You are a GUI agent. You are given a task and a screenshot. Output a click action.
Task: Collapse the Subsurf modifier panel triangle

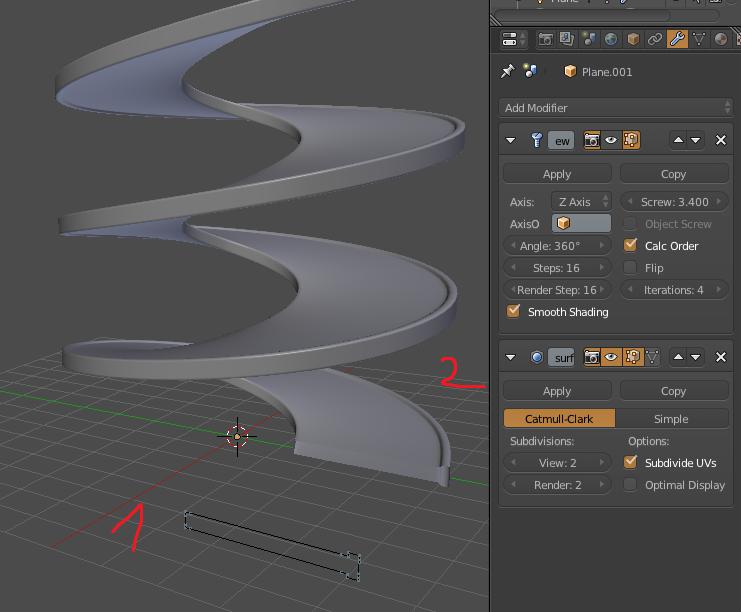click(x=511, y=357)
